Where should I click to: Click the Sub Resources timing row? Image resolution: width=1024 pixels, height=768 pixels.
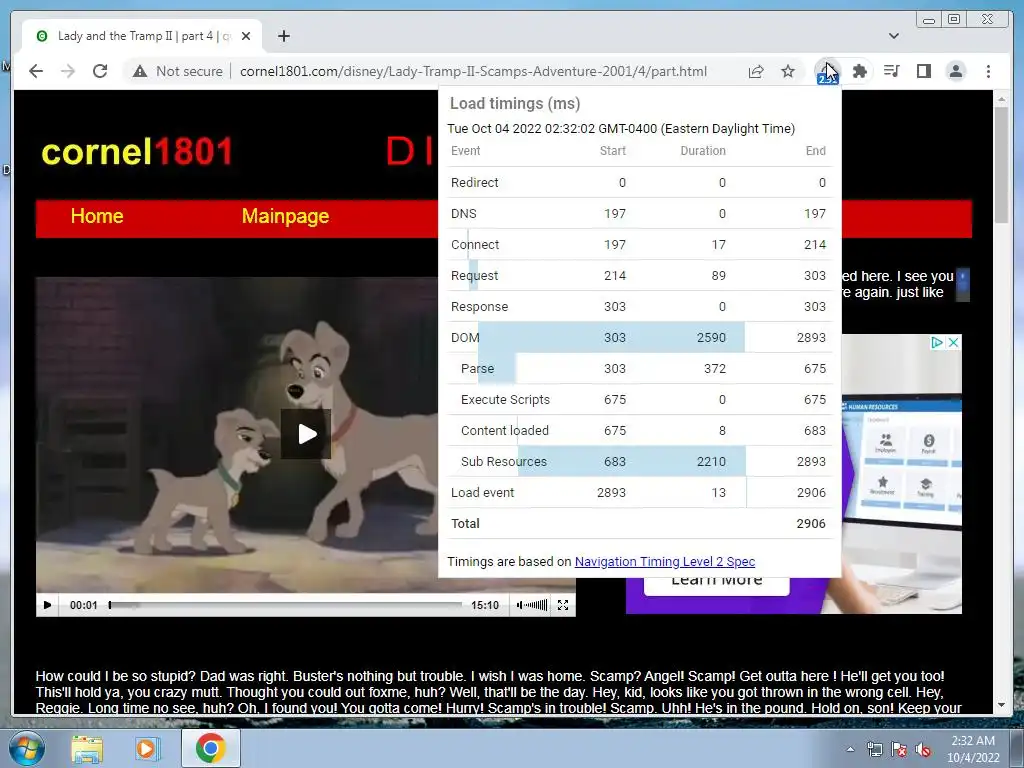(639, 462)
